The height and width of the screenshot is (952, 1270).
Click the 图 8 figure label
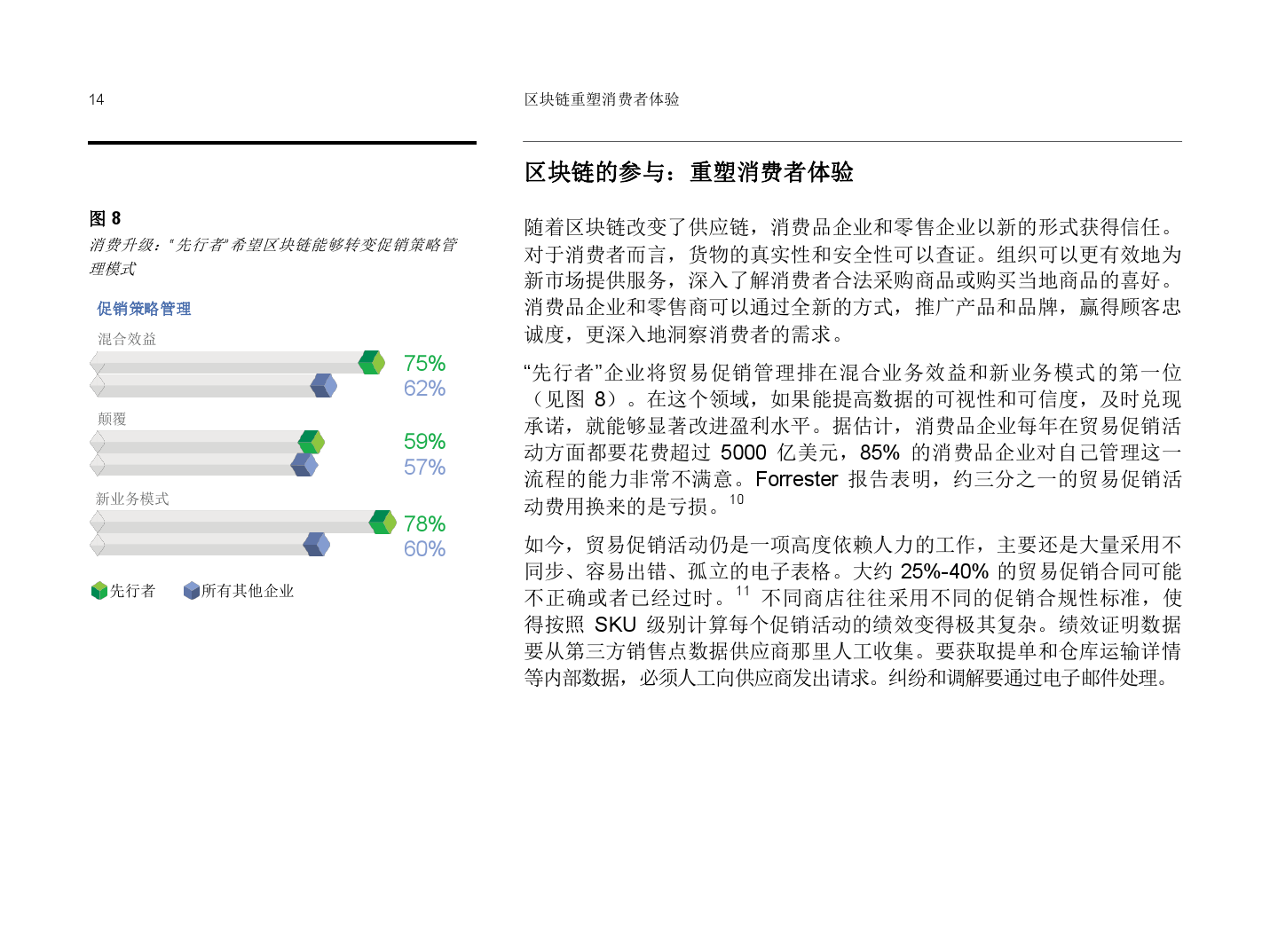pos(105,218)
